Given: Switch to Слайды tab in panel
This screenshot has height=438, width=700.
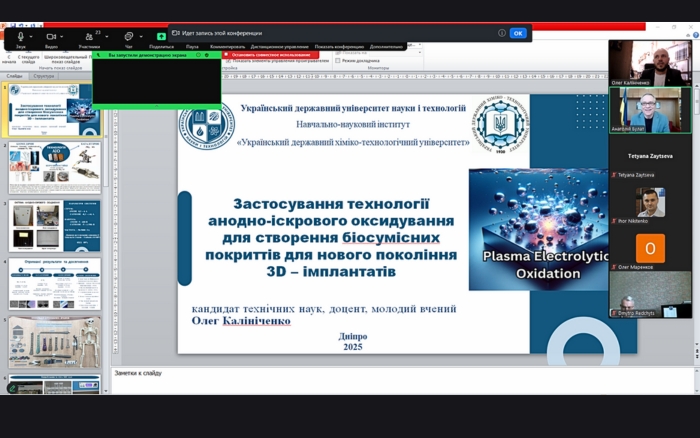Looking at the screenshot, I should tap(14, 76).
